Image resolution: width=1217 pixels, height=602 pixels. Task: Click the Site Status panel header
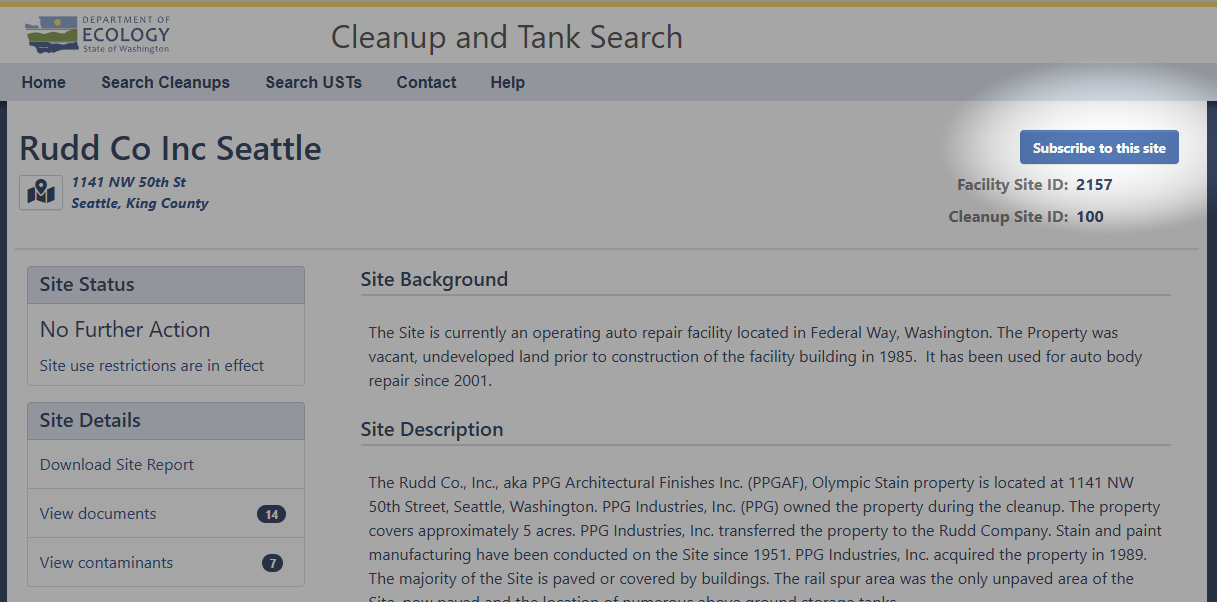pyautogui.click(x=166, y=285)
